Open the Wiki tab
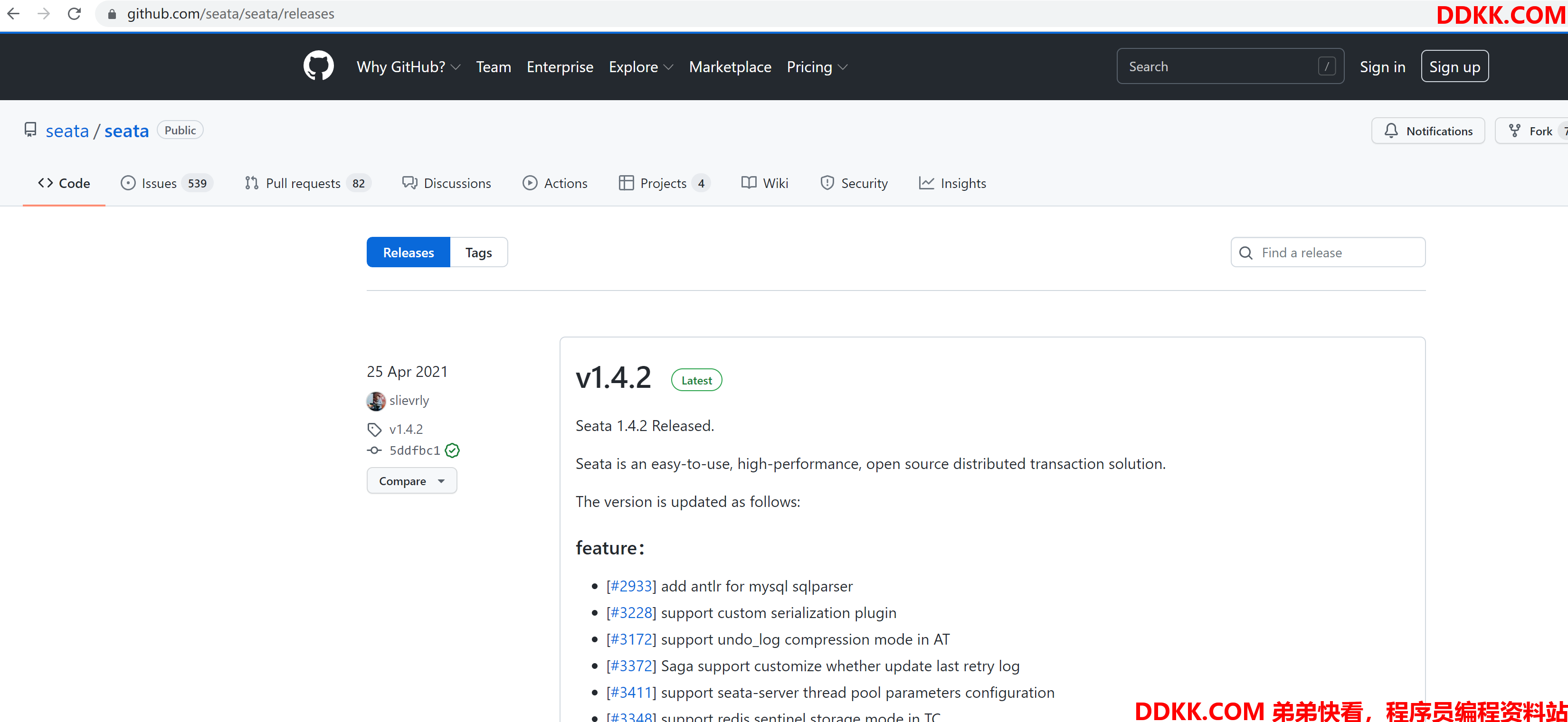Screen dimensions: 1568x722 [x=764, y=183]
